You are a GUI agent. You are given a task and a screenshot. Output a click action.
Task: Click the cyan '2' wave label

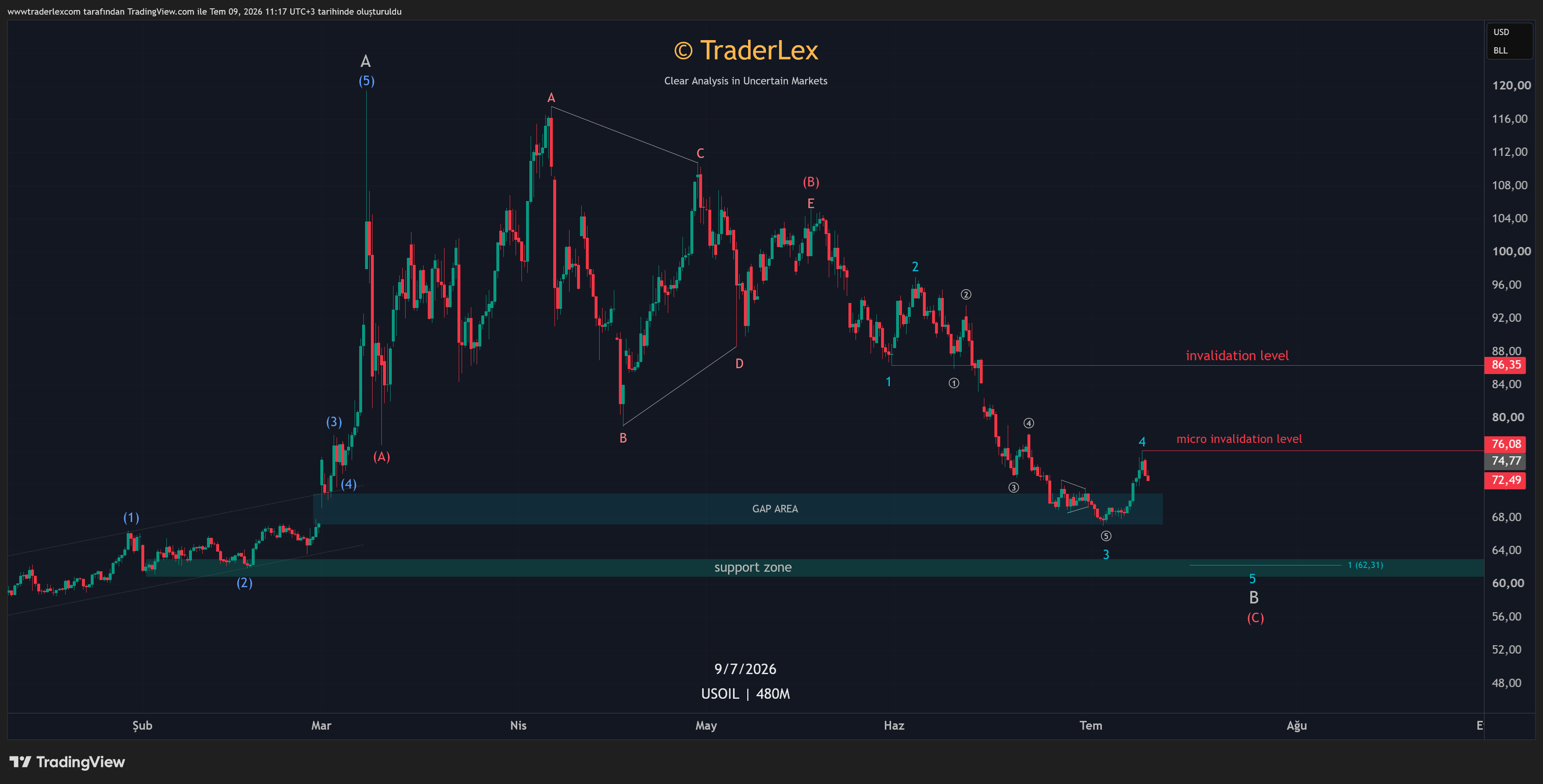(915, 266)
